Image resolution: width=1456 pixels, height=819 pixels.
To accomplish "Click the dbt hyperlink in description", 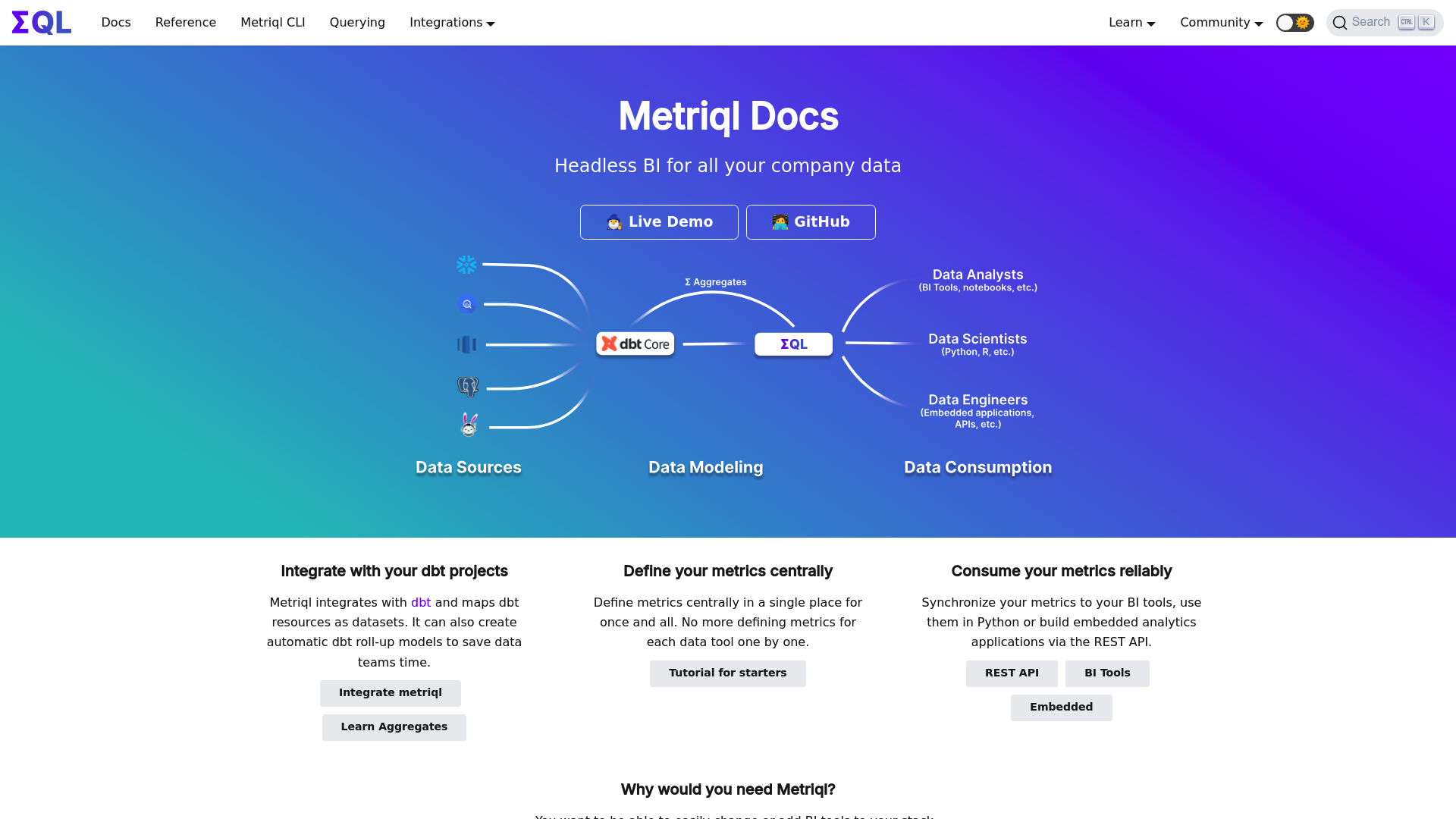I will click(x=421, y=602).
